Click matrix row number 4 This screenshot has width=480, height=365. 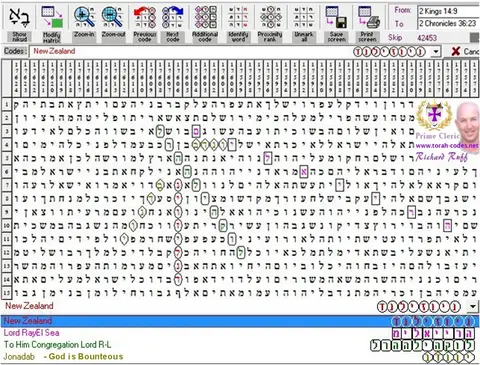(x=6, y=145)
